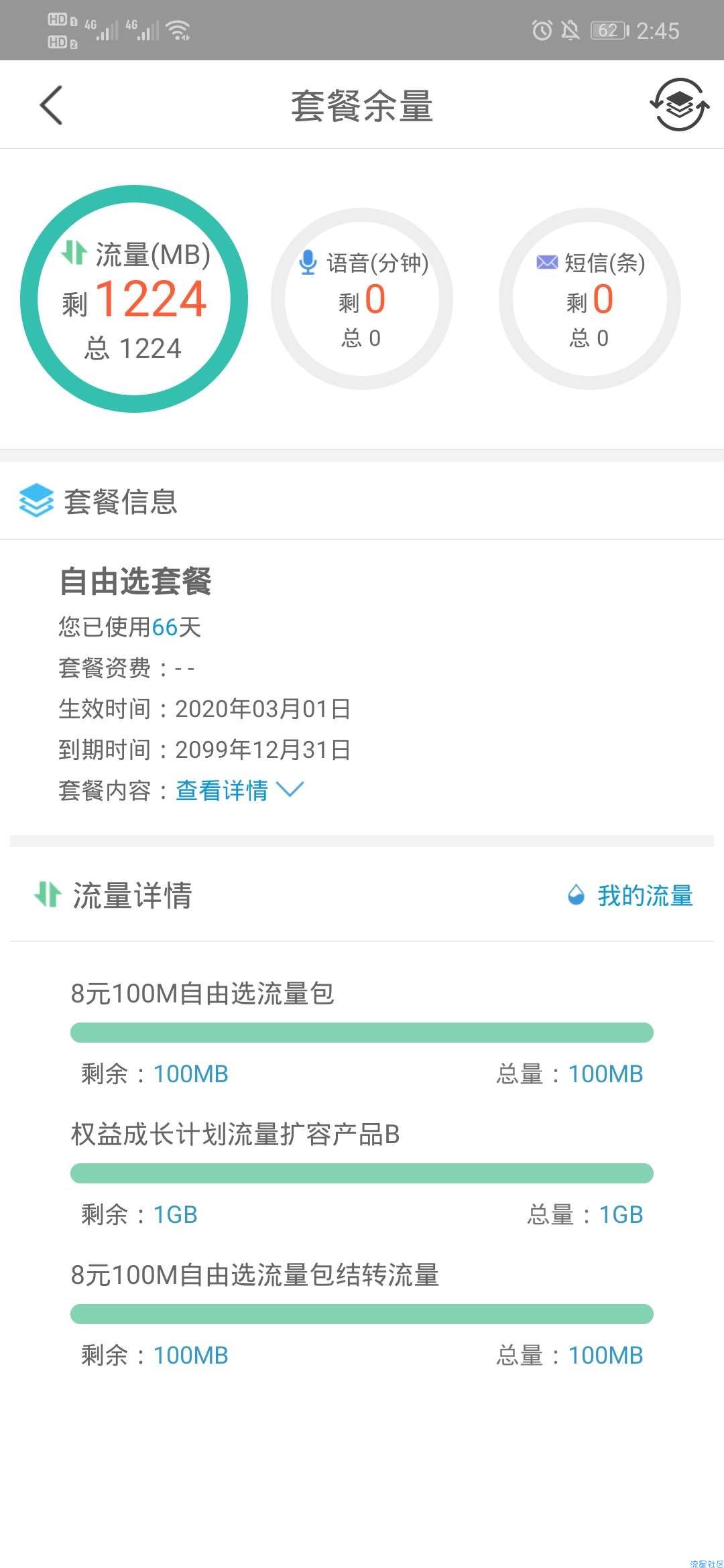Tap the green data arrows icon in the 流量 circle
This screenshot has height=1568, width=724.
click(74, 253)
